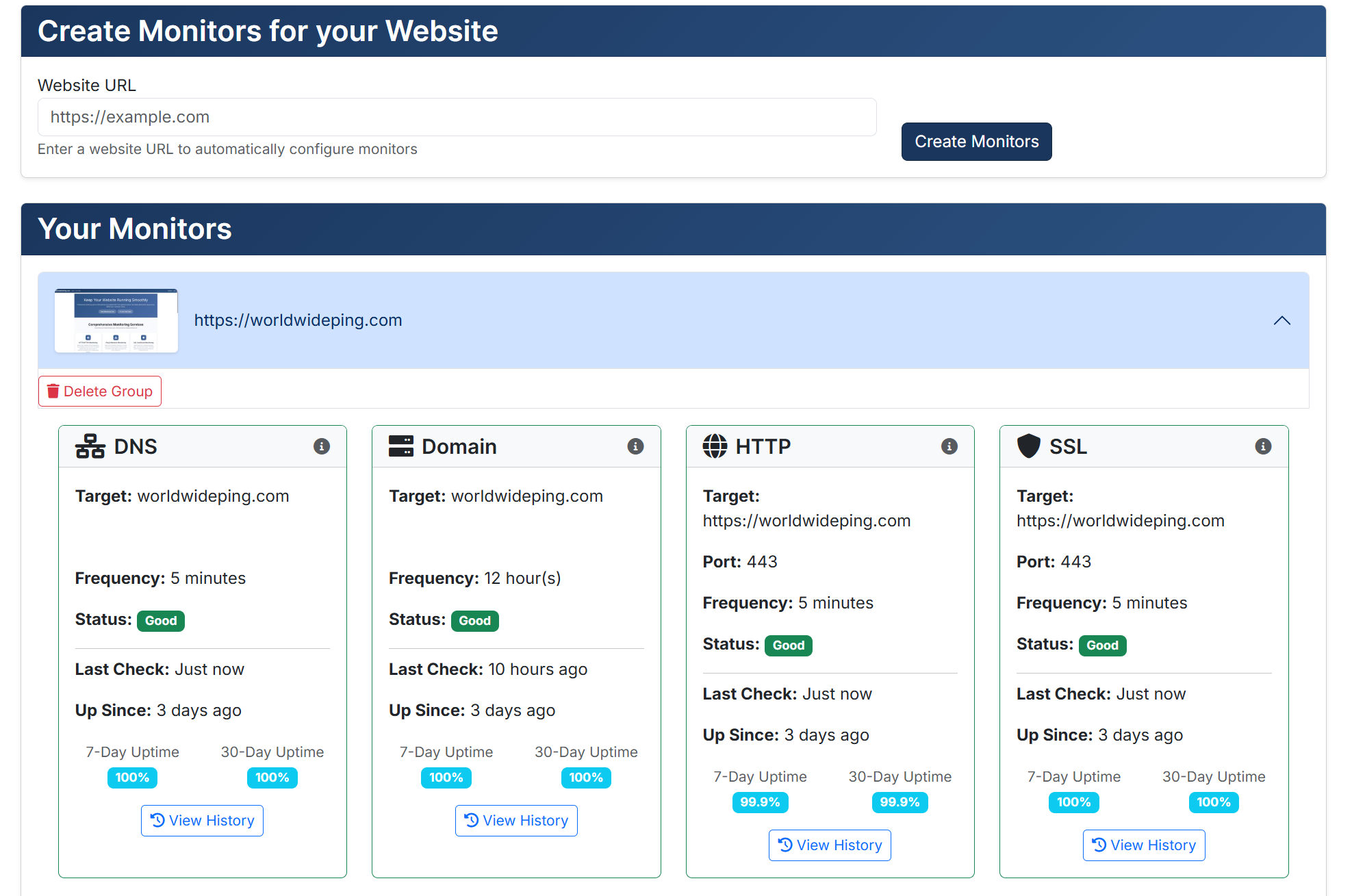The image size is (1352, 896).
Task: Click the trash icon next to Delete Group
Action: pos(53,391)
